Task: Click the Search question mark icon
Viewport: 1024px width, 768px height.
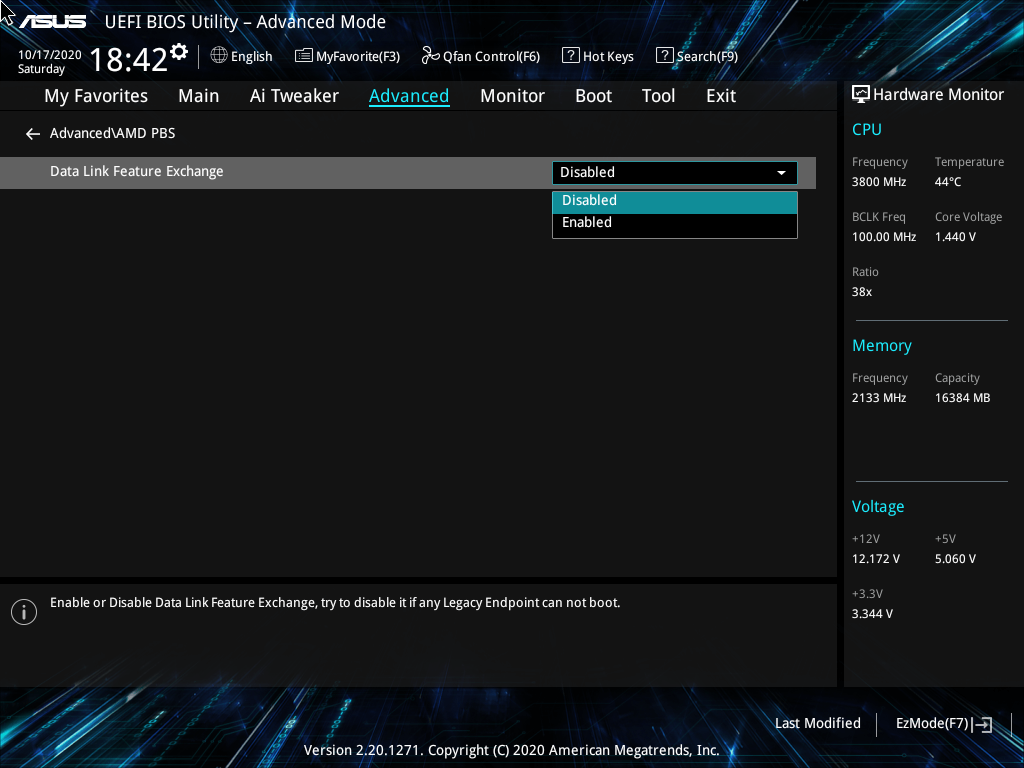Action: coord(664,56)
